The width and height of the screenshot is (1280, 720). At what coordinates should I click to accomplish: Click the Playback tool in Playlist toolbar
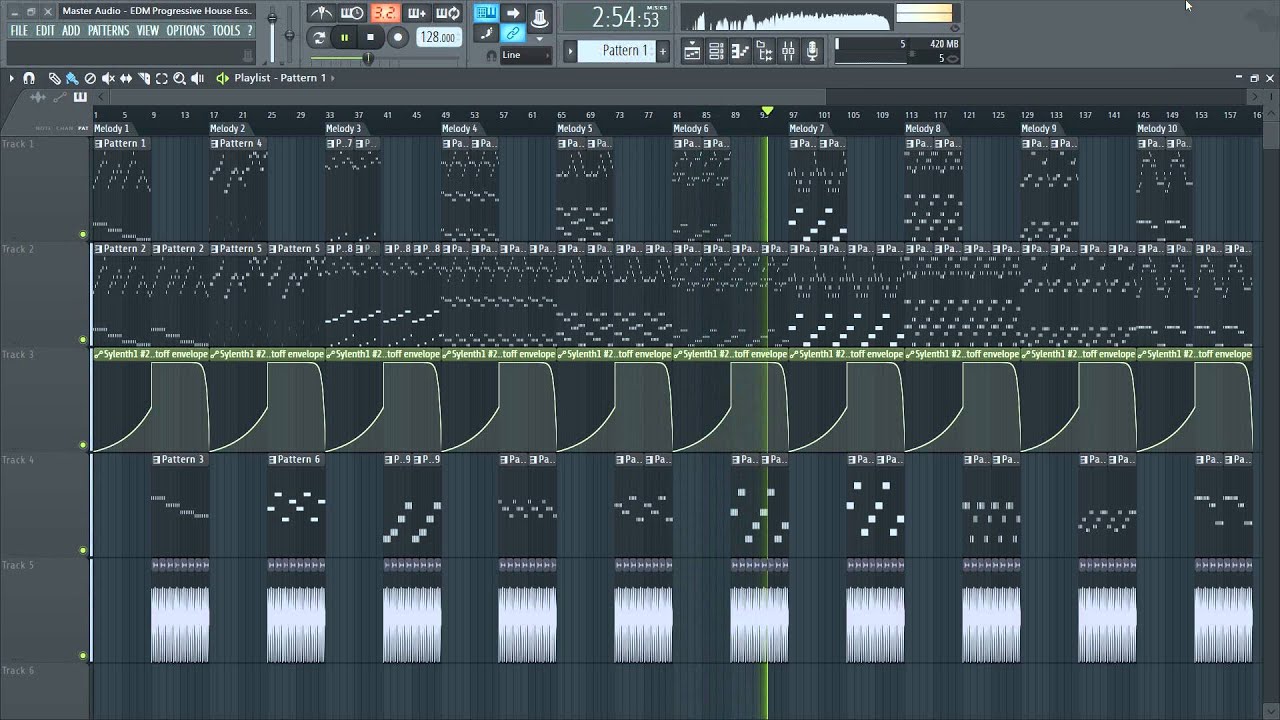pyautogui.click(x=198, y=78)
